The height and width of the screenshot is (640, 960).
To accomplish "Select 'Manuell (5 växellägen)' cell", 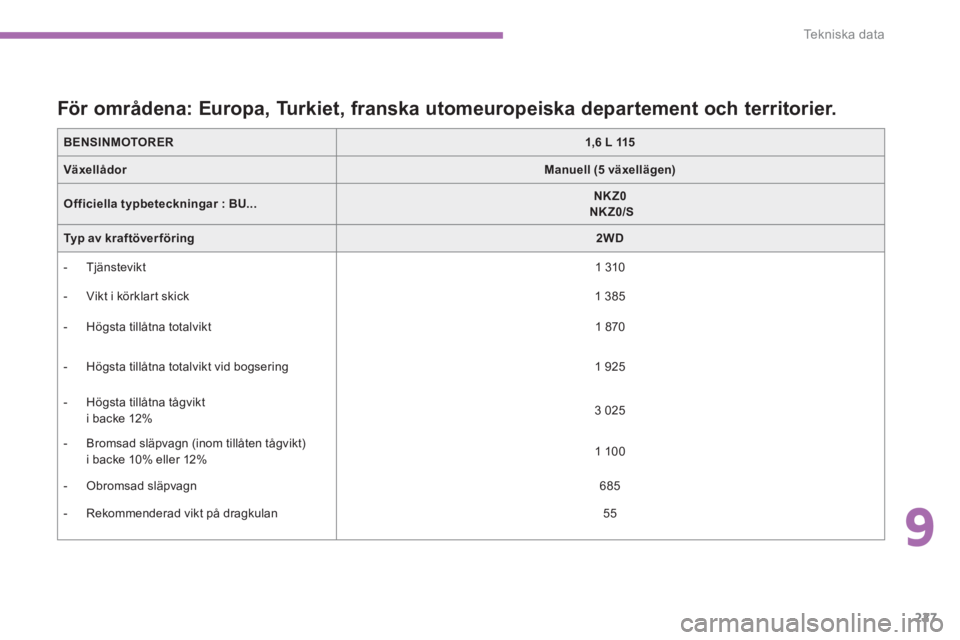I will [610, 170].
